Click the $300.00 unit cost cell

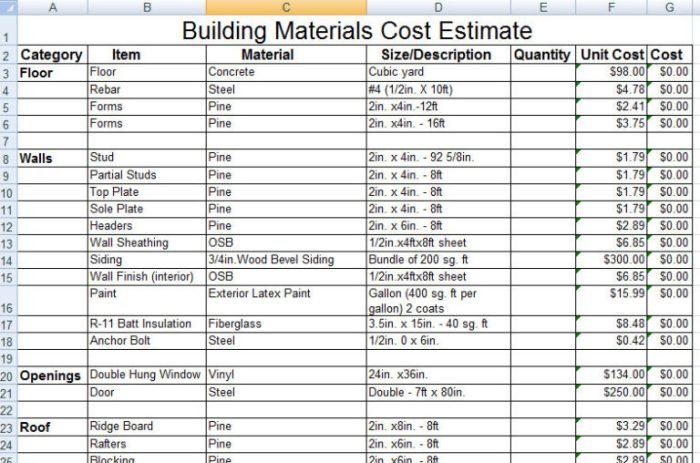[611, 260]
